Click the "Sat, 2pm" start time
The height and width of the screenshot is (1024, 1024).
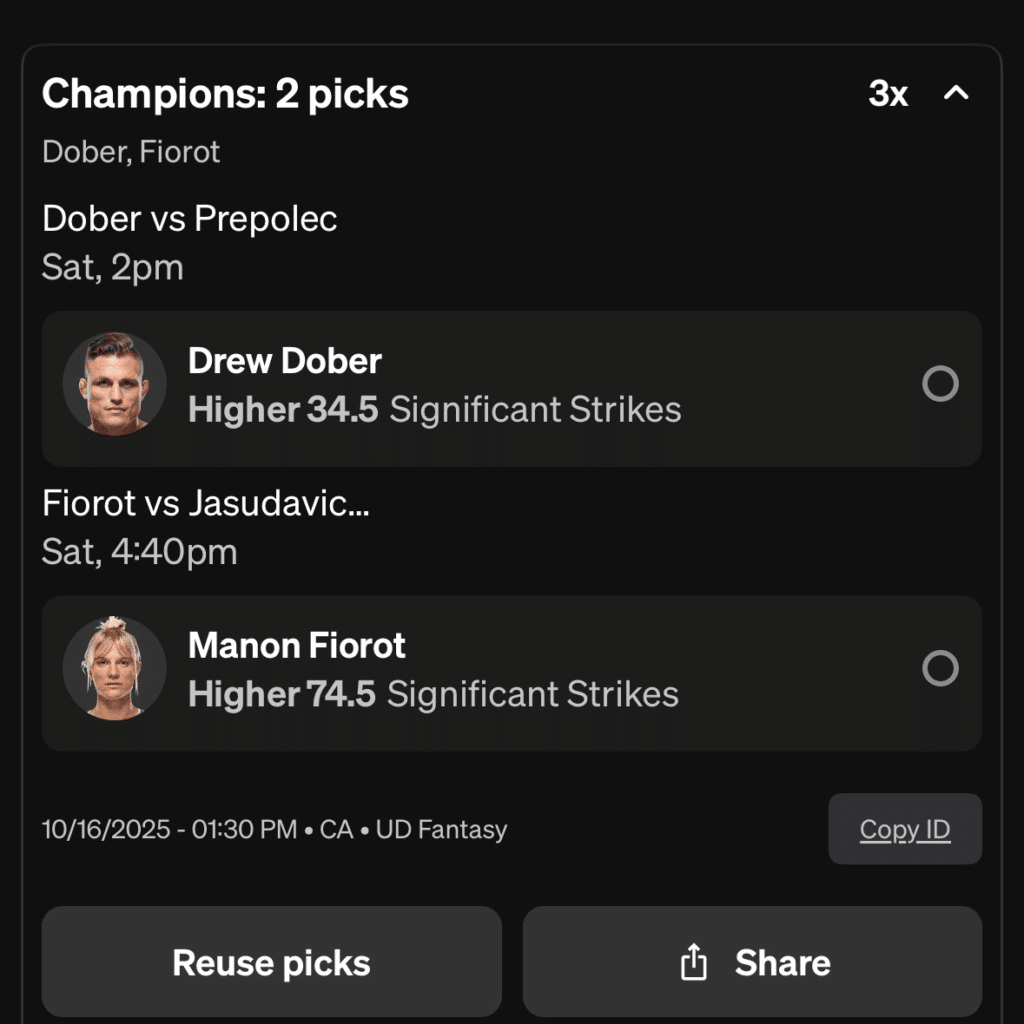pyautogui.click(x=112, y=267)
